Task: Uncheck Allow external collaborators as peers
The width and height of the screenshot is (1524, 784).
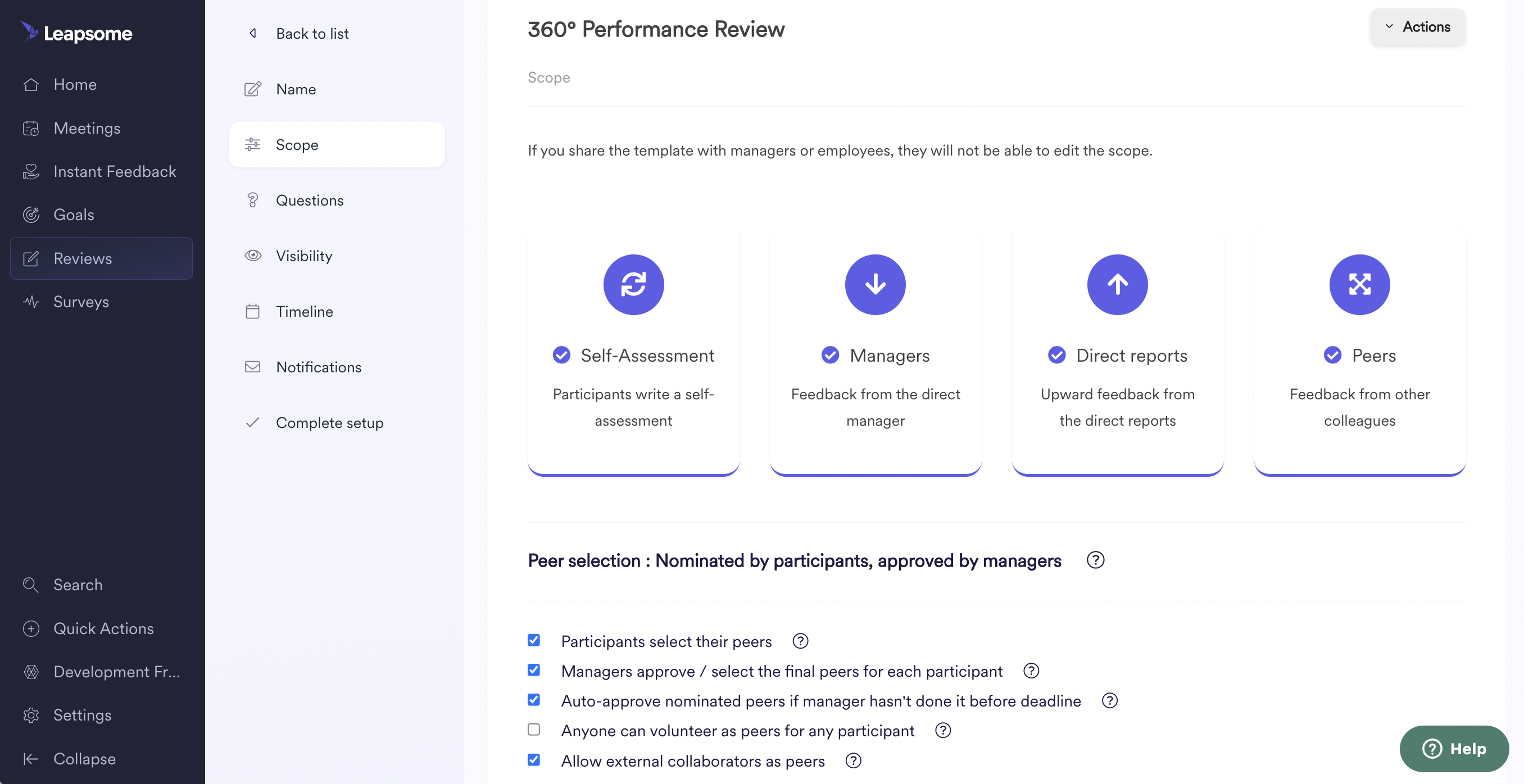Action: (x=534, y=760)
